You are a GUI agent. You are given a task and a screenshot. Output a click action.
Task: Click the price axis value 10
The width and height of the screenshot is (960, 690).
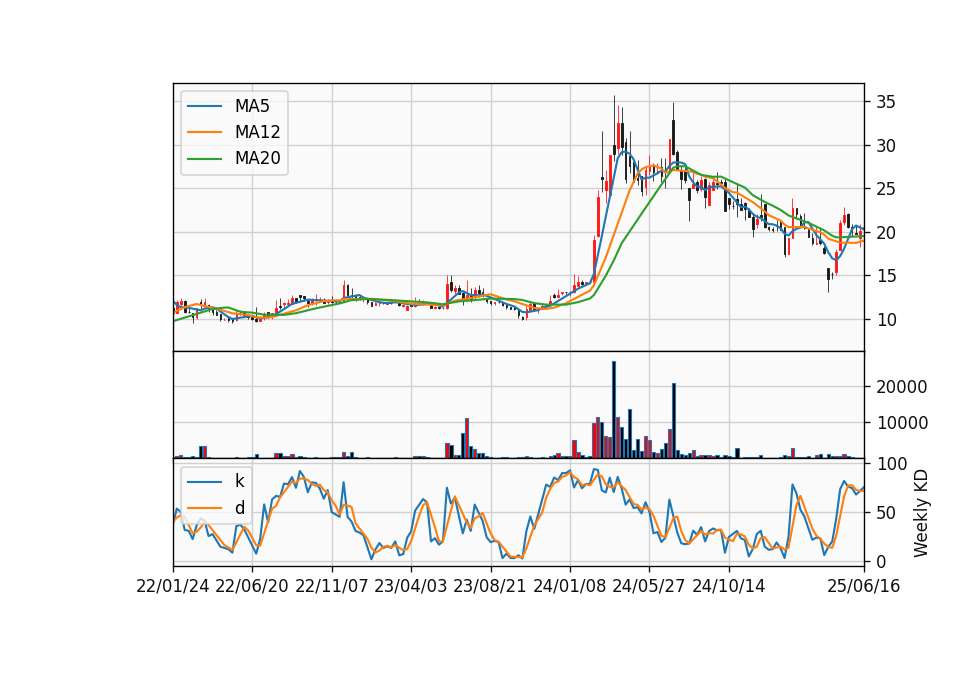pyautogui.click(x=885, y=320)
